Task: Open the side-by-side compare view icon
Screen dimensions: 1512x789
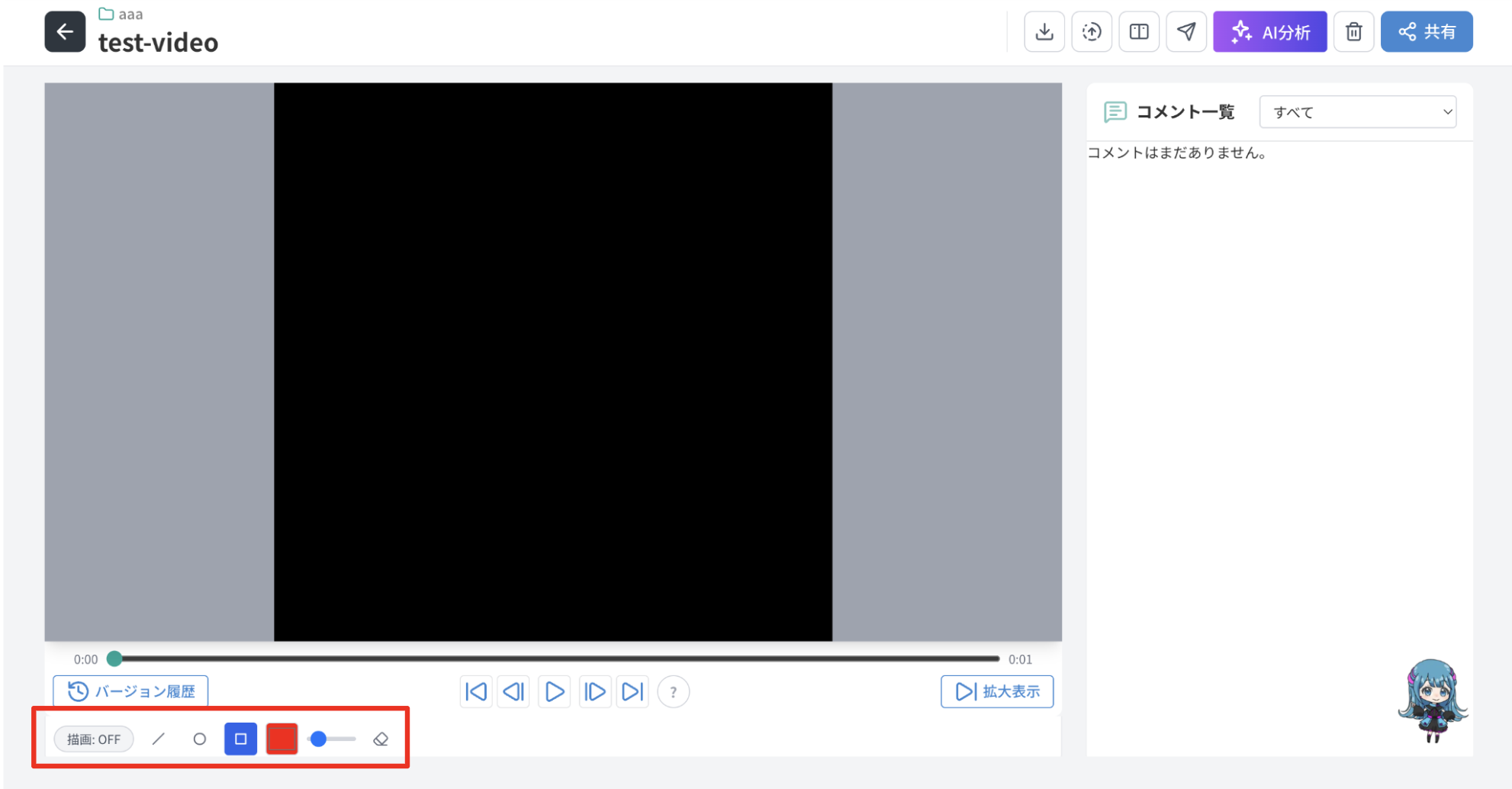Action: pos(1139,31)
